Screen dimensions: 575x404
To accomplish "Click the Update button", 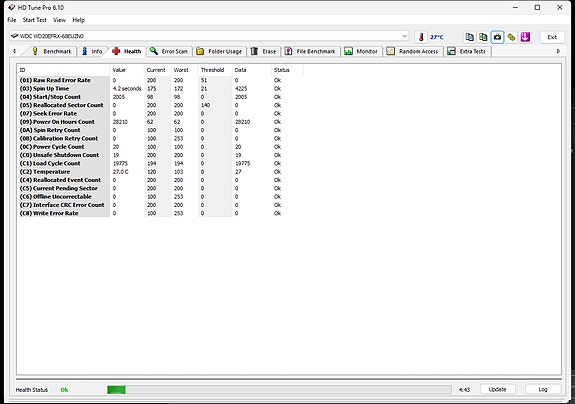I will click(497, 389).
